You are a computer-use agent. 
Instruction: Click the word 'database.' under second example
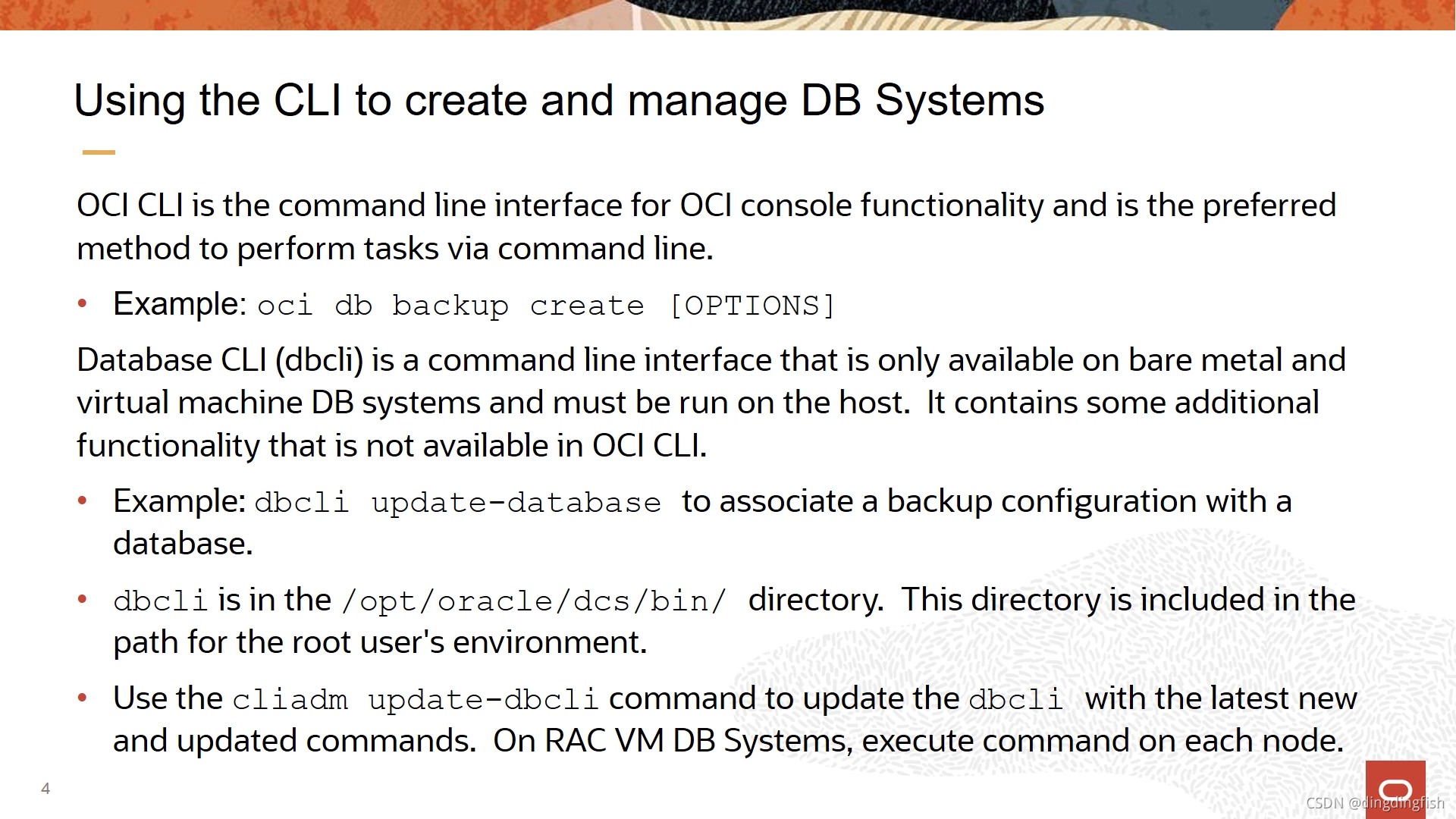[183, 544]
